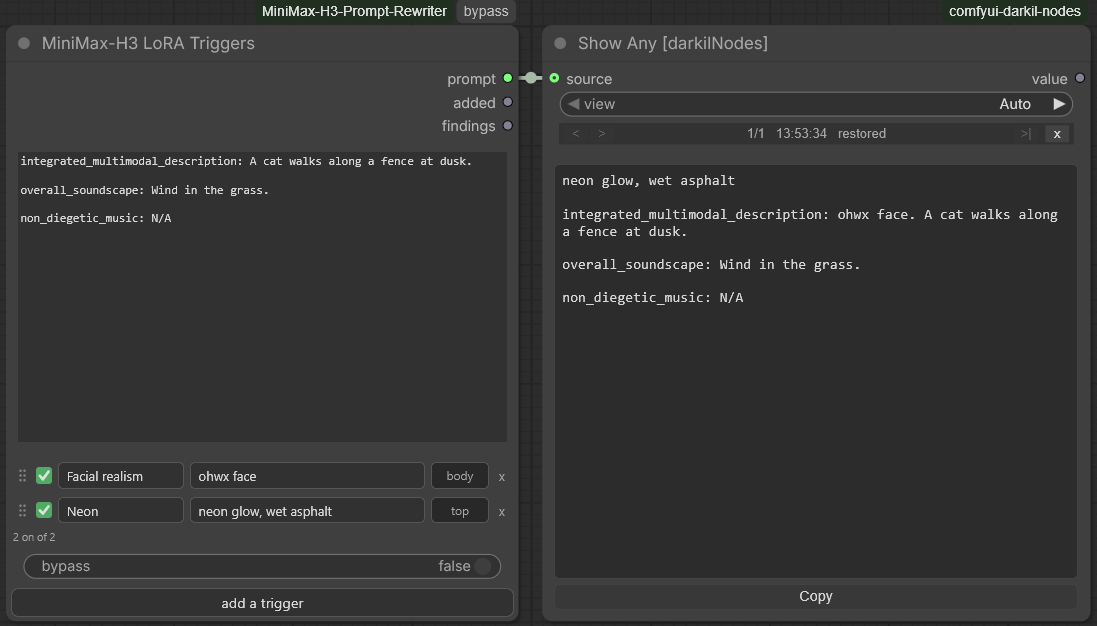The image size is (1097, 626).
Task: Edit the ohwx face trigger text field
Action: click(x=307, y=476)
